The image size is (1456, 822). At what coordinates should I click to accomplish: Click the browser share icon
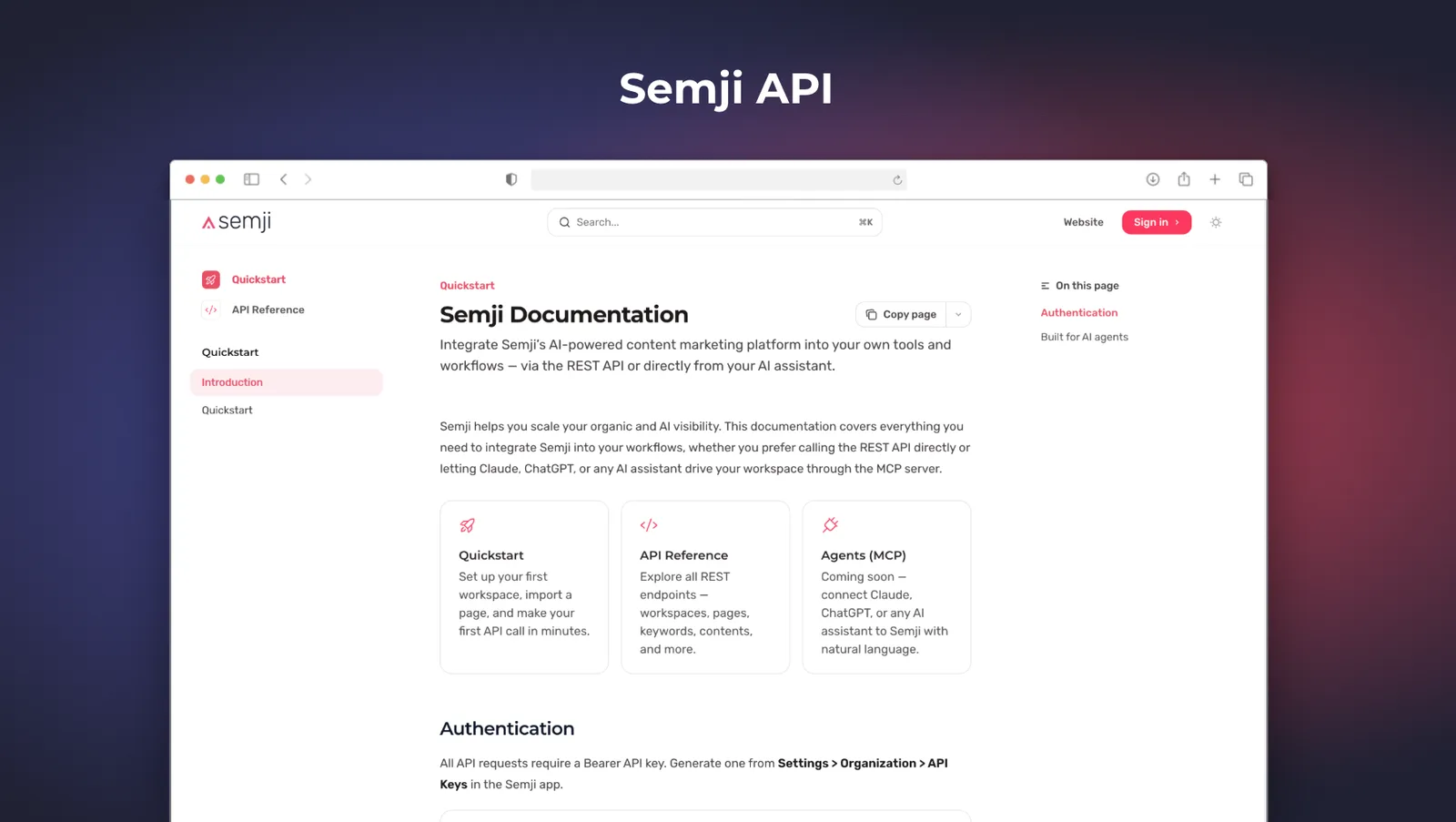pos(1184,179)
